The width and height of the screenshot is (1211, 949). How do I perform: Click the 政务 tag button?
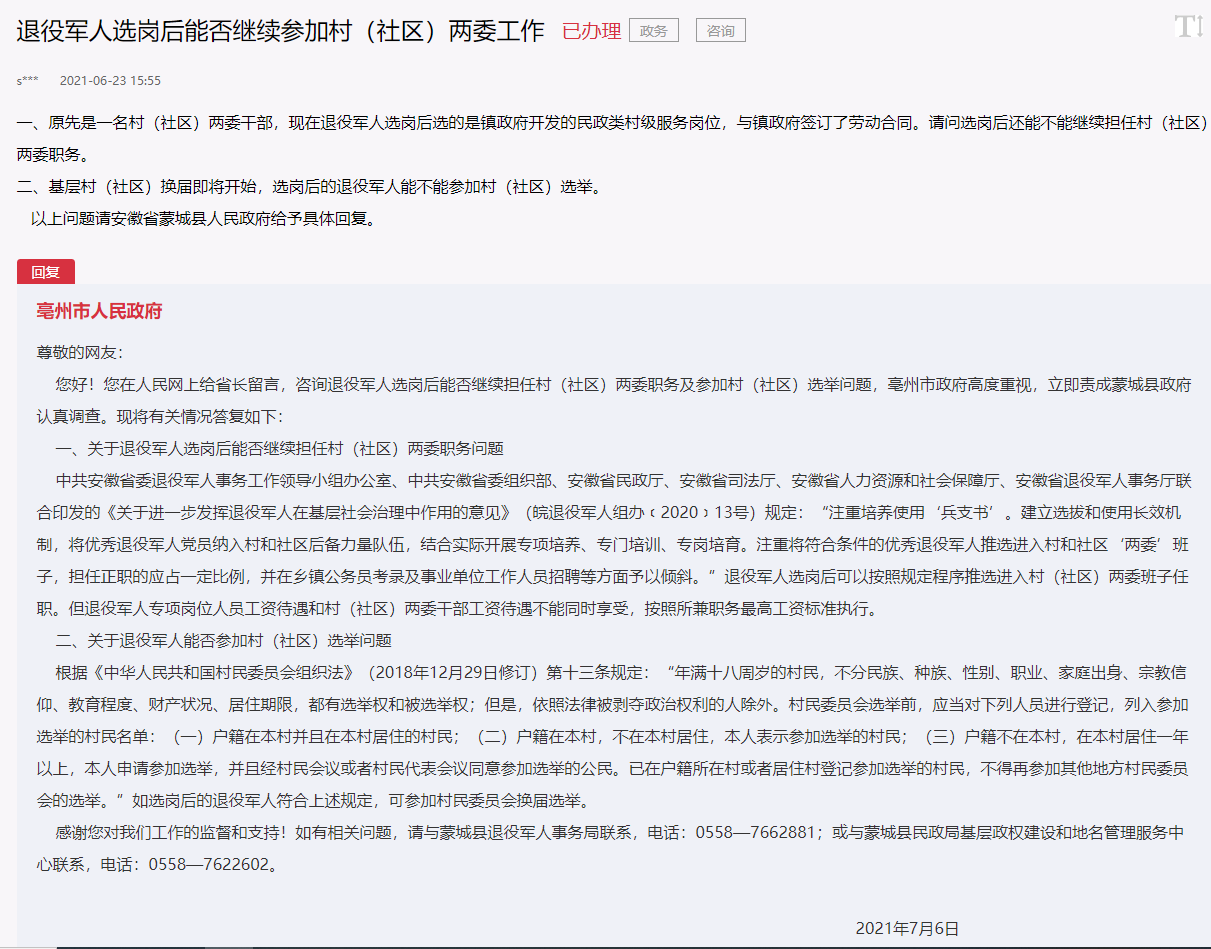click(x=654, y=31)
